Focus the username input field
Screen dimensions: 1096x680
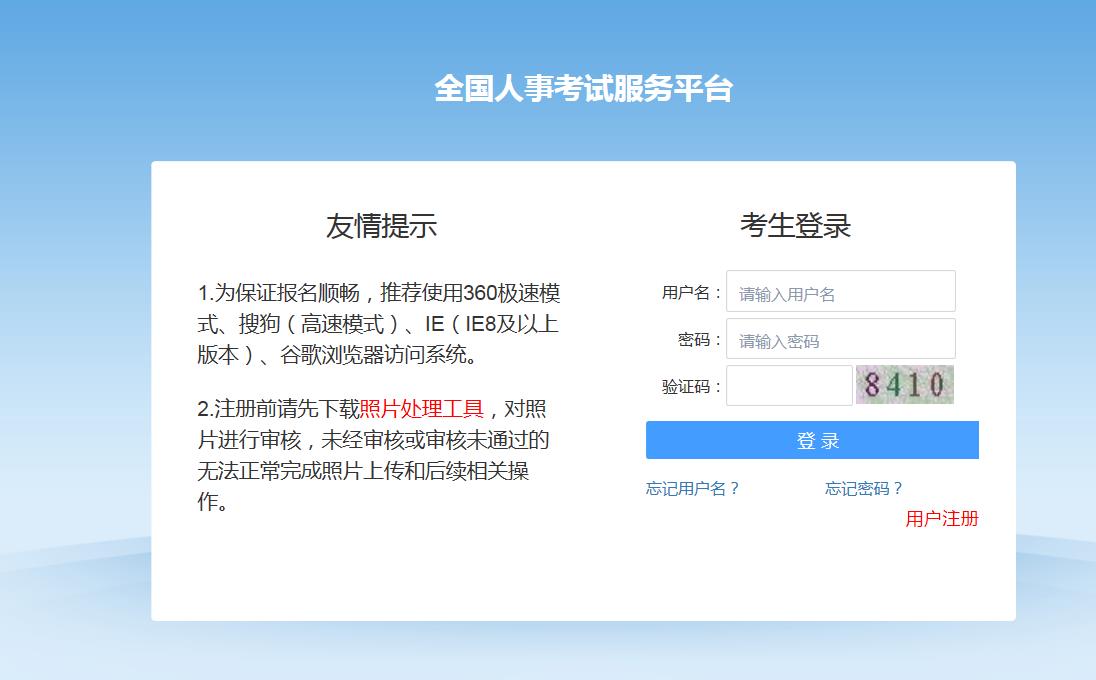click(x=840, y=291)
